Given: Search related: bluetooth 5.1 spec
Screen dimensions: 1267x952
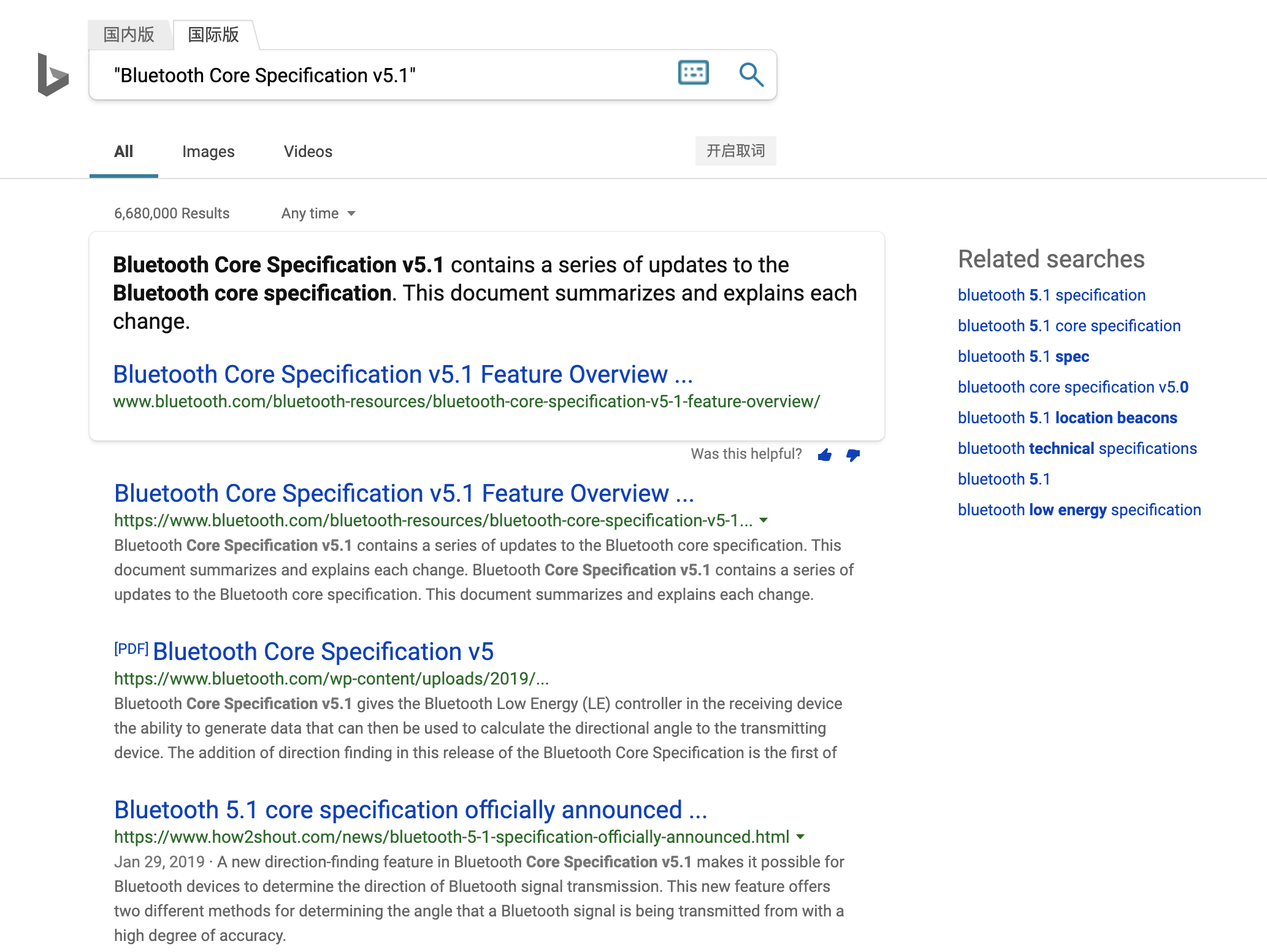Looking at the screenshot, I should pyautogui.click(x=1024, y=356).
